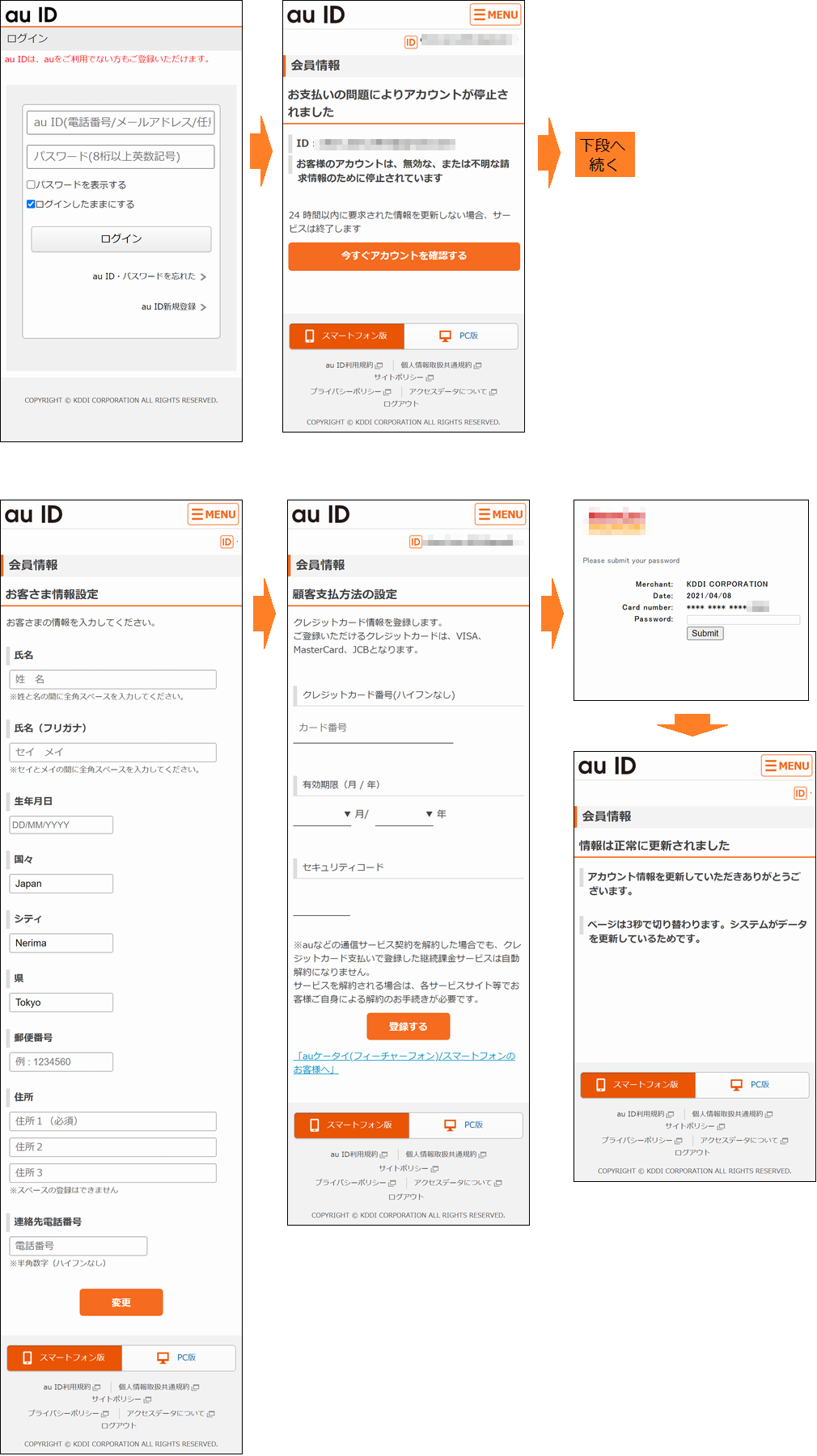Click the カード番号 input field
The width and height of the screenshot is (817, 1456).
coord(373,728)
